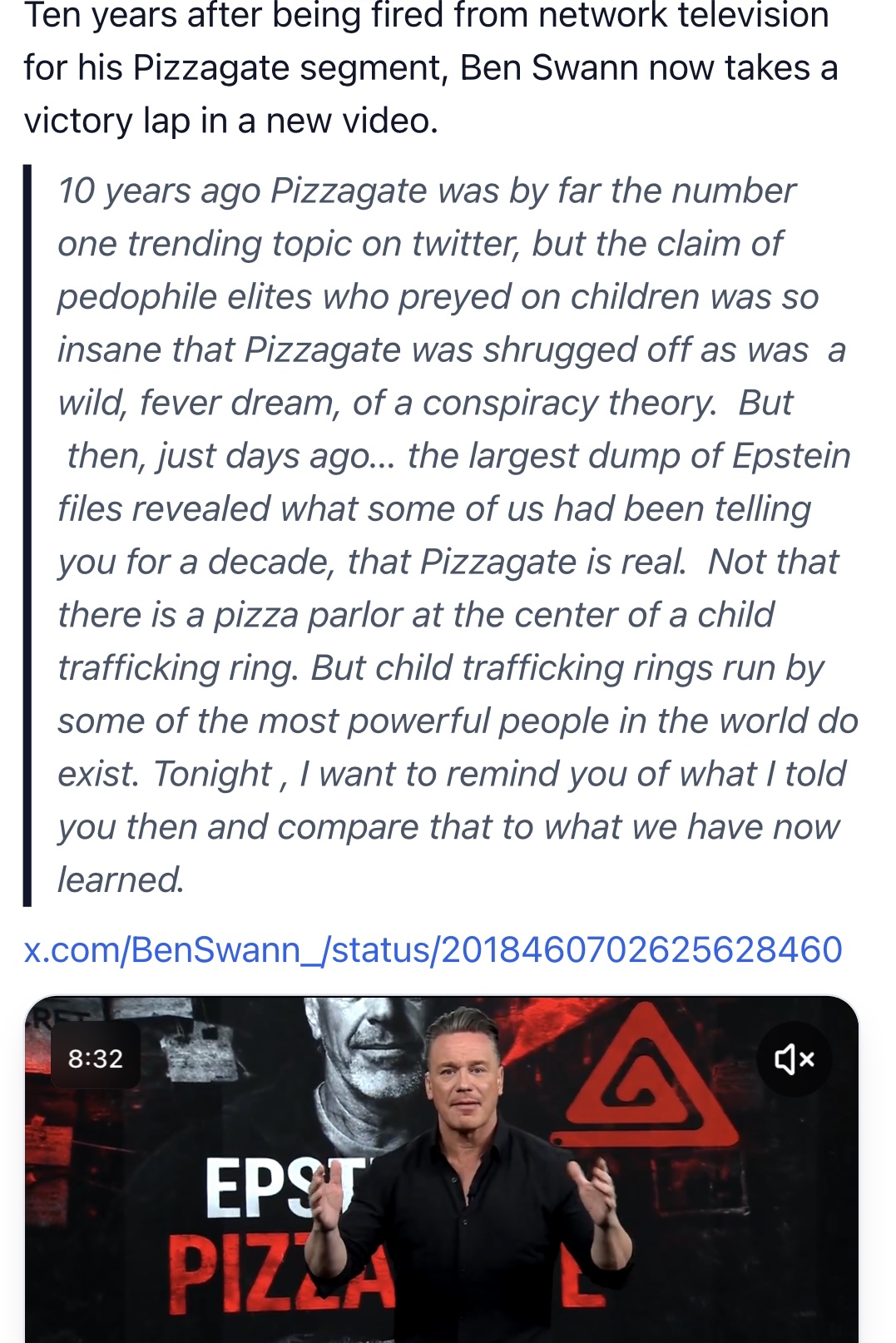Image resolution: width=896 pixels, height=1343 pixels.
Task: Click the quote line '10 years ago Pizzagate'
Action: [x=426, y=191]
